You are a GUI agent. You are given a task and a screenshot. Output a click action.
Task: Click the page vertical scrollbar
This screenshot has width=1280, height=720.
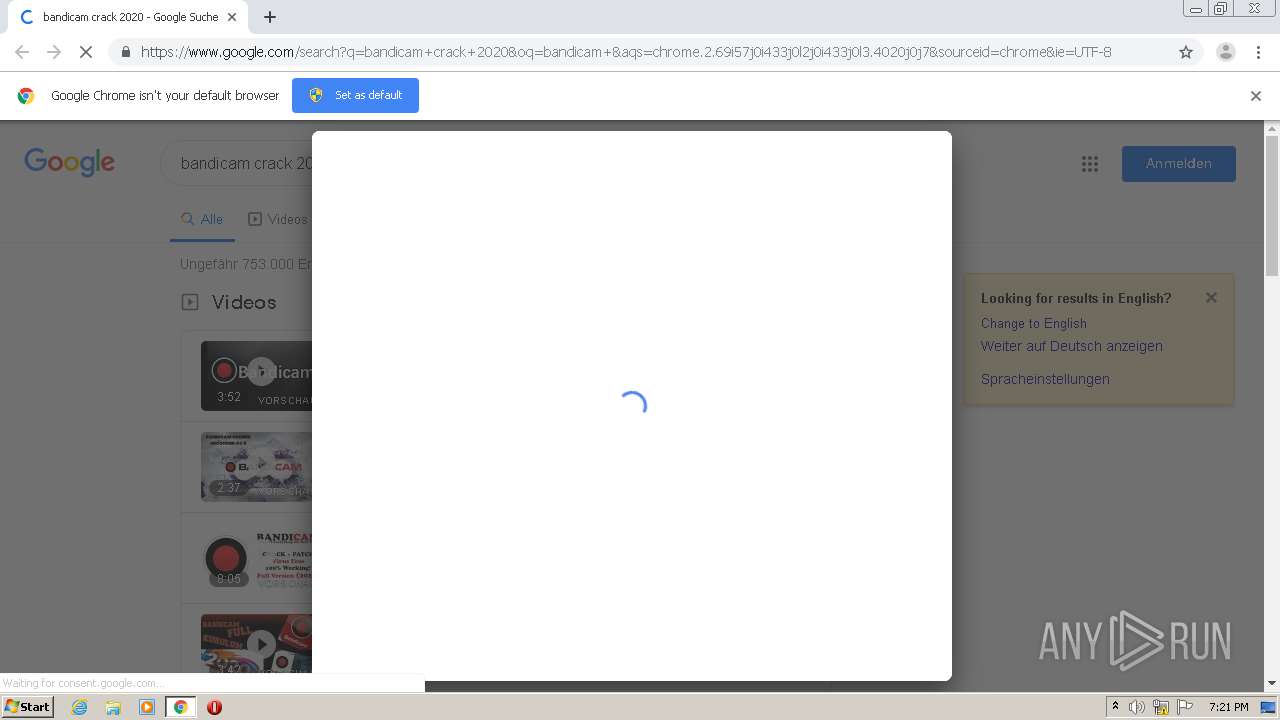[x=1272, y=205]
